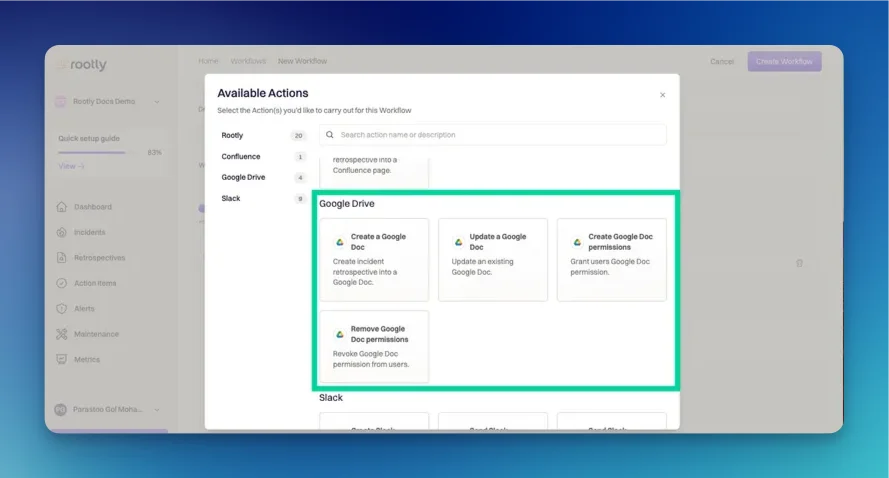Click the Alerts shield icon
This screenshot has height=478, width=889.
[x=62, y=308]
